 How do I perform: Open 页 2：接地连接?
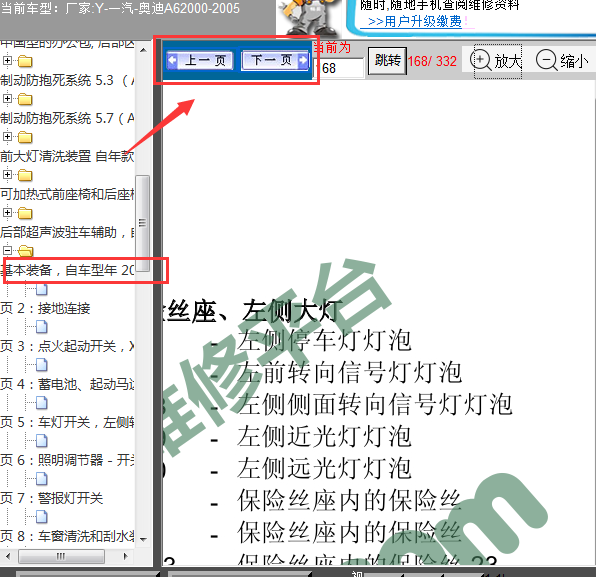click(45, 308)
